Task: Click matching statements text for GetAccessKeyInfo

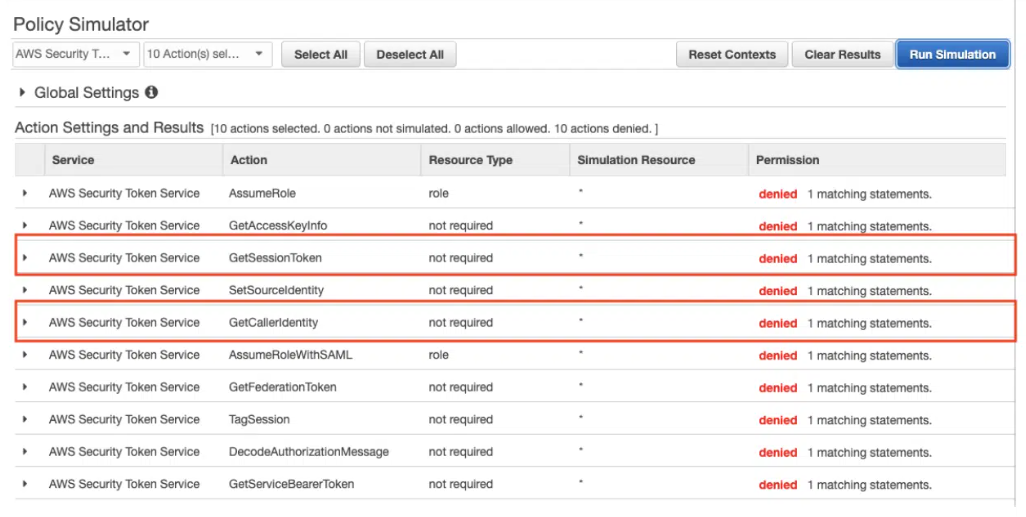Action: (869, 226)
